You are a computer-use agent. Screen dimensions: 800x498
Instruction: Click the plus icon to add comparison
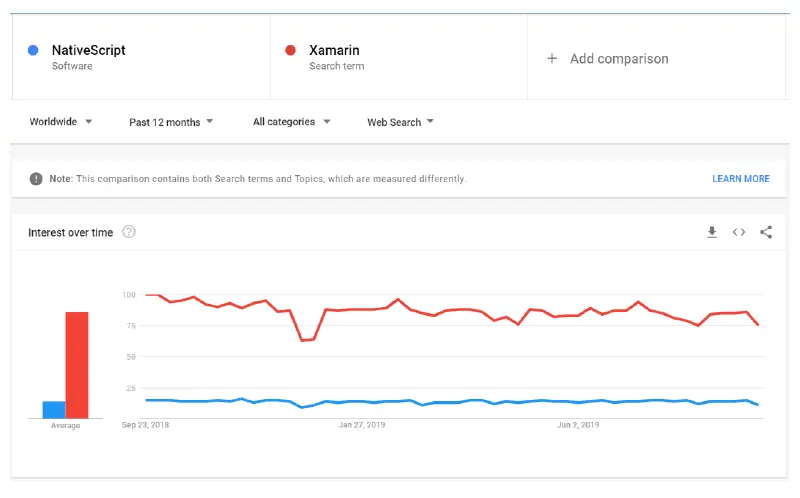click(x=552, y=59)
